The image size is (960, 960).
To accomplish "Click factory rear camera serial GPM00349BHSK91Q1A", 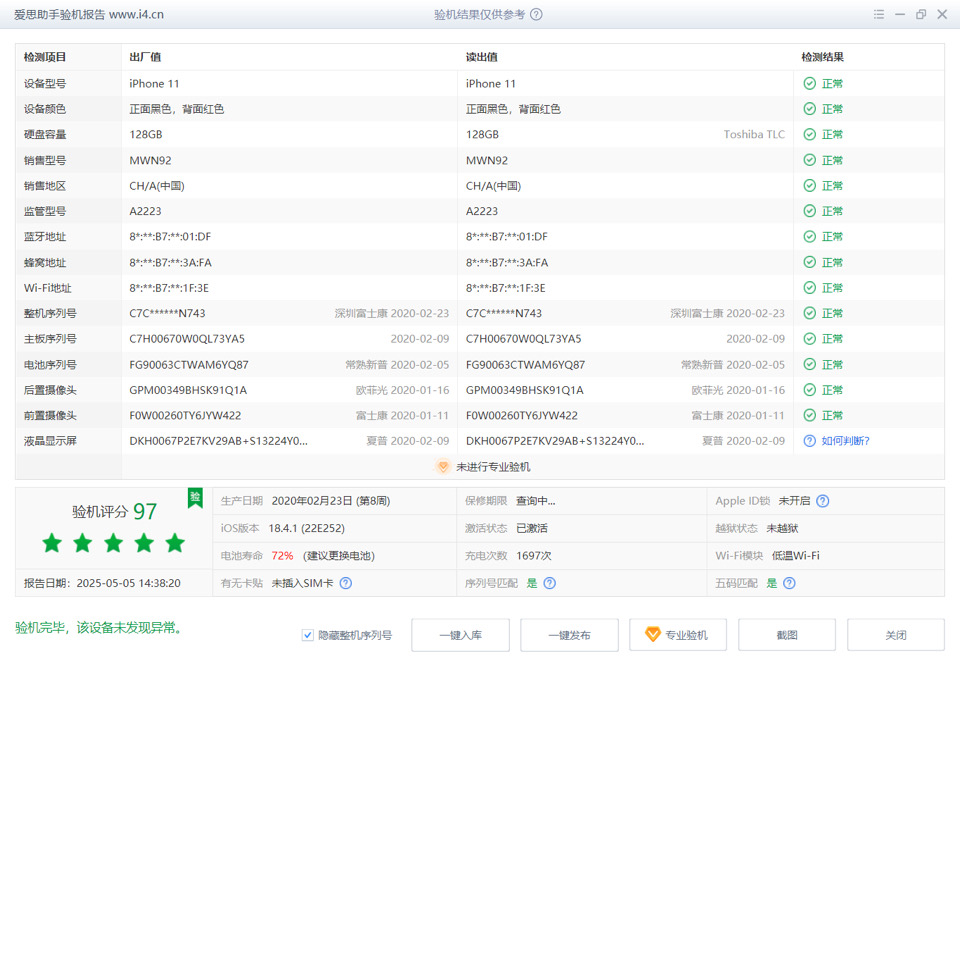I will click(188, 390).
